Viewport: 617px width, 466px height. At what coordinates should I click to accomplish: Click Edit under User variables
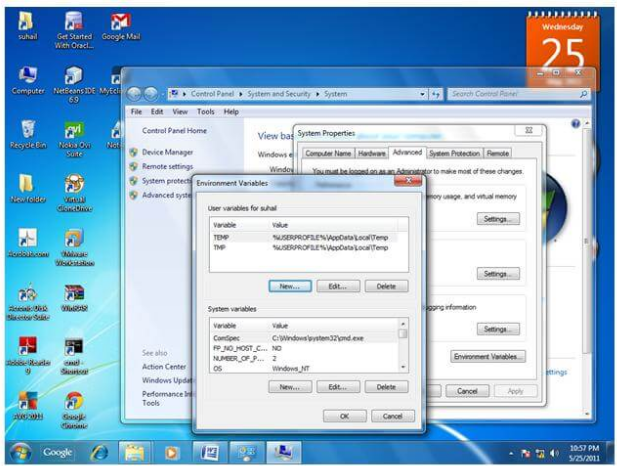coord(338,286)
